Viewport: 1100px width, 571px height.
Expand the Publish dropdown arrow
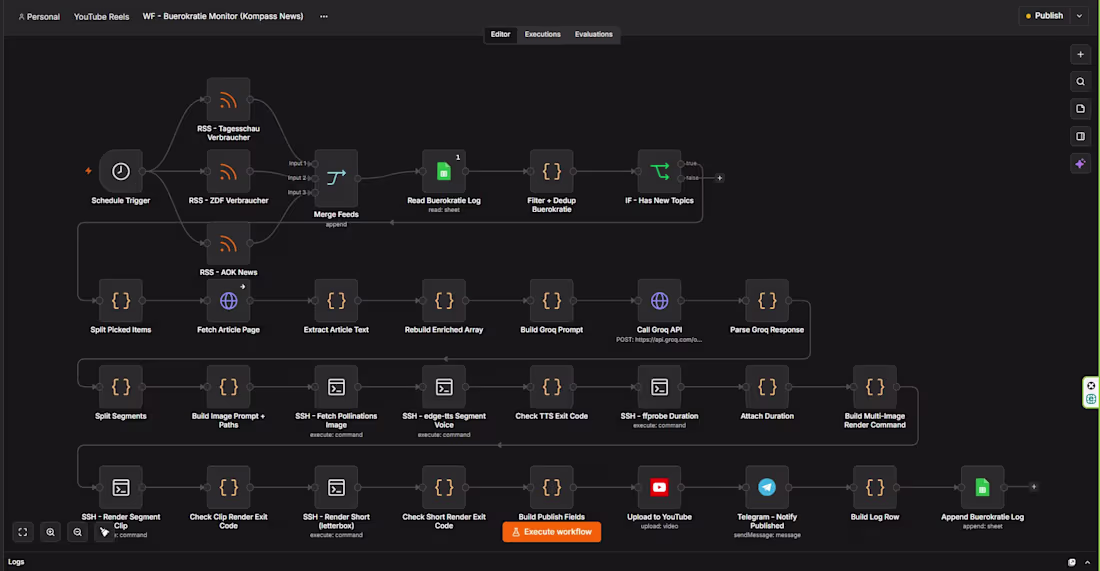pyautogui.click(x=1080, y=16)
